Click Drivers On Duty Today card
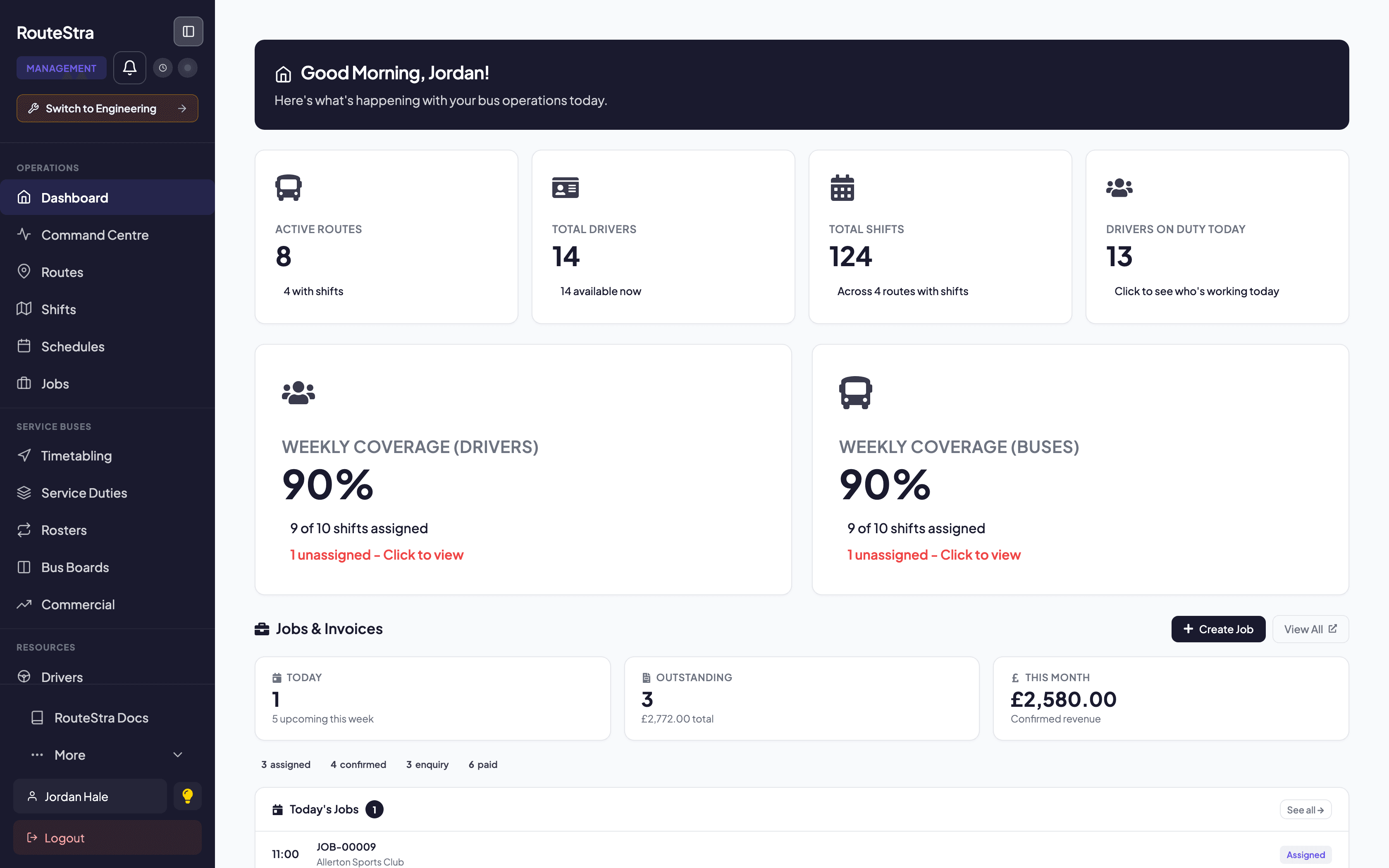 (1217, 237)
